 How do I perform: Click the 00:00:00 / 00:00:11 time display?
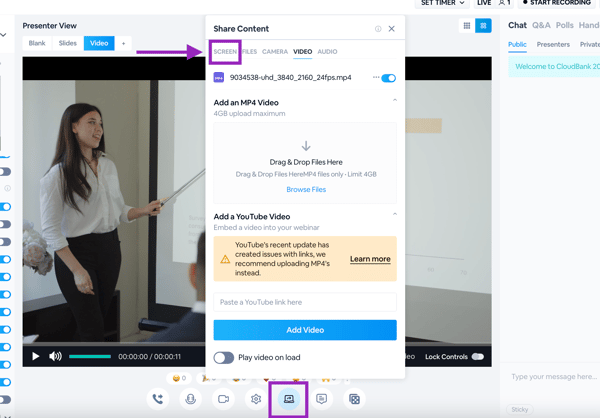(149, 357)
